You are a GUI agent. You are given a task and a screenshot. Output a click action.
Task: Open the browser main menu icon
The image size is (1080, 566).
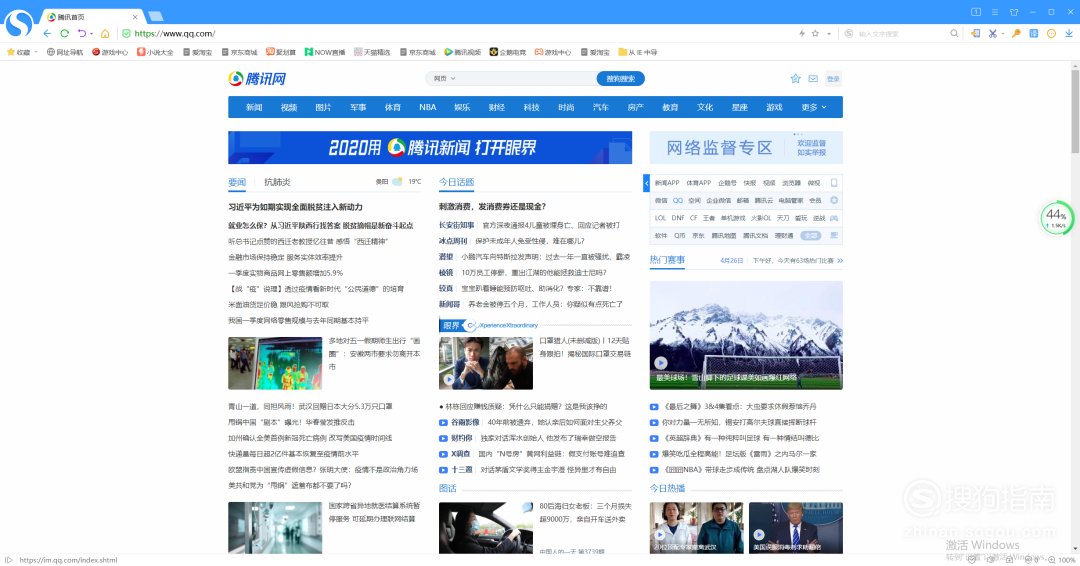click(995, 12)
